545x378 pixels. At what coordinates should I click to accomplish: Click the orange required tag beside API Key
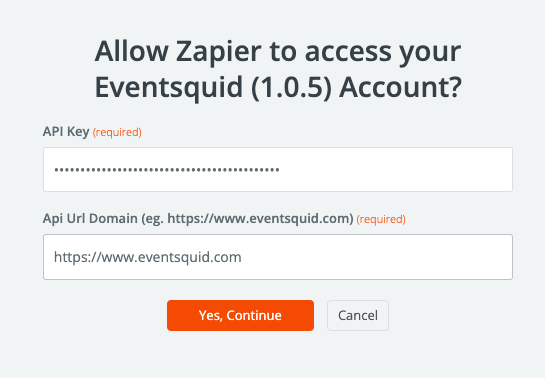[x=117, y=132]
